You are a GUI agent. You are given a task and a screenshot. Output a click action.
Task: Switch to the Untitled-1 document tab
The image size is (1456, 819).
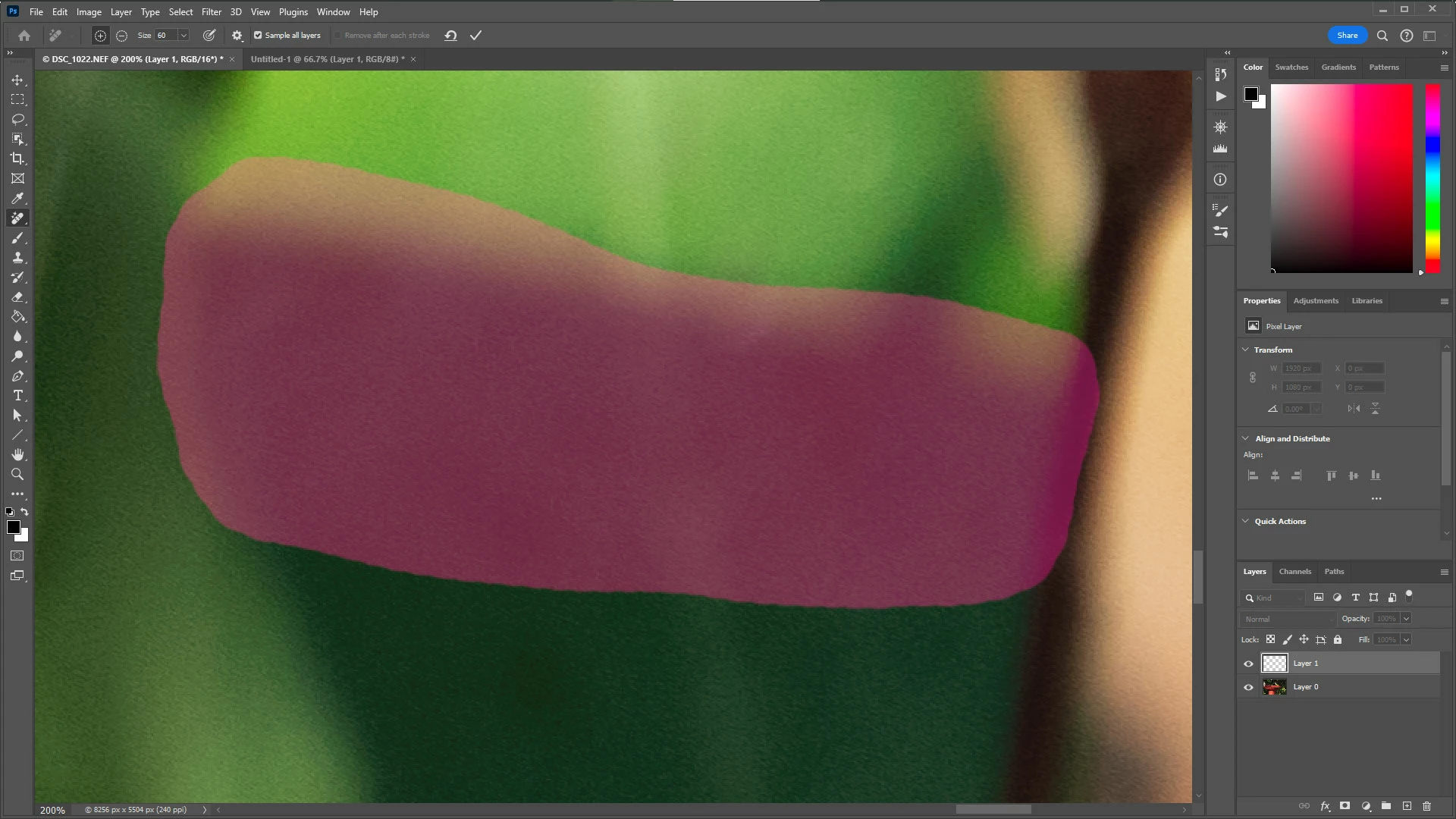[327, 59]
